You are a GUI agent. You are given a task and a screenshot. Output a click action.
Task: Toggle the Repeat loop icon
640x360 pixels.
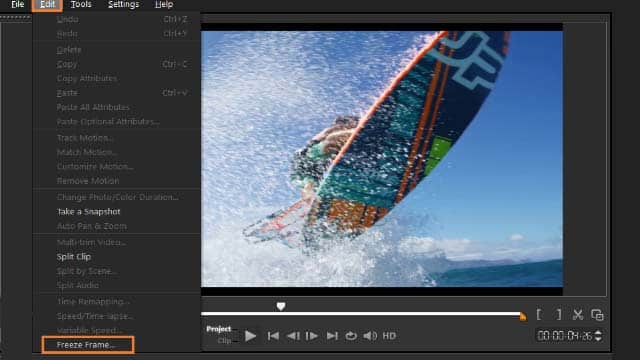pos(351,336)
